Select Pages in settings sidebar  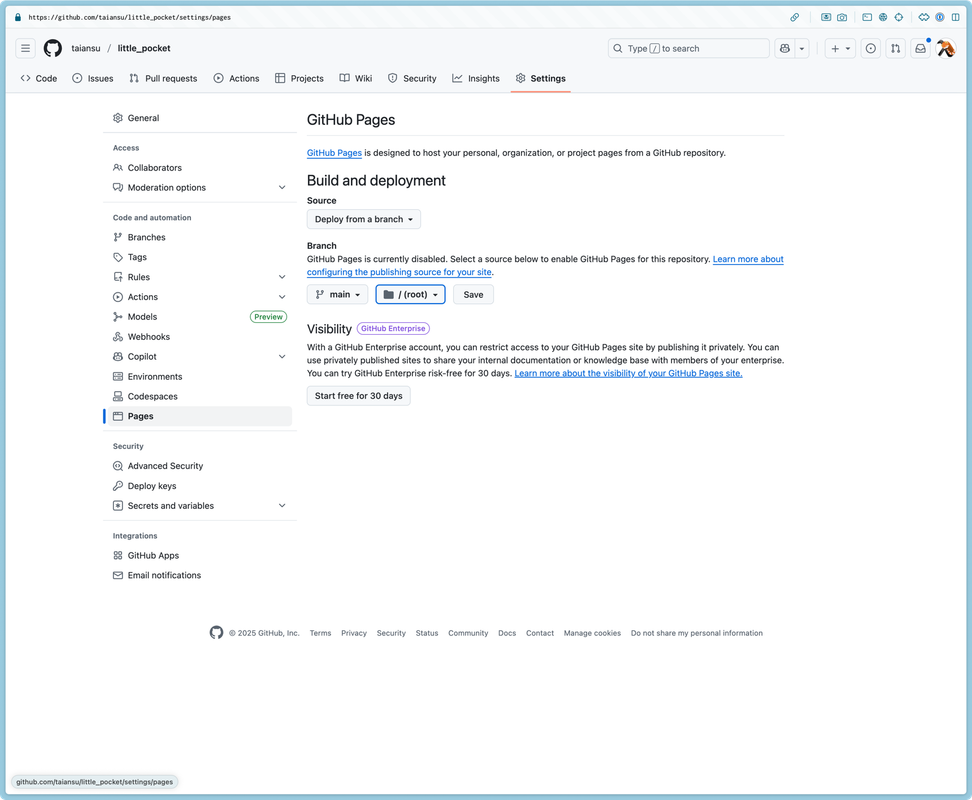click(198, 416)
